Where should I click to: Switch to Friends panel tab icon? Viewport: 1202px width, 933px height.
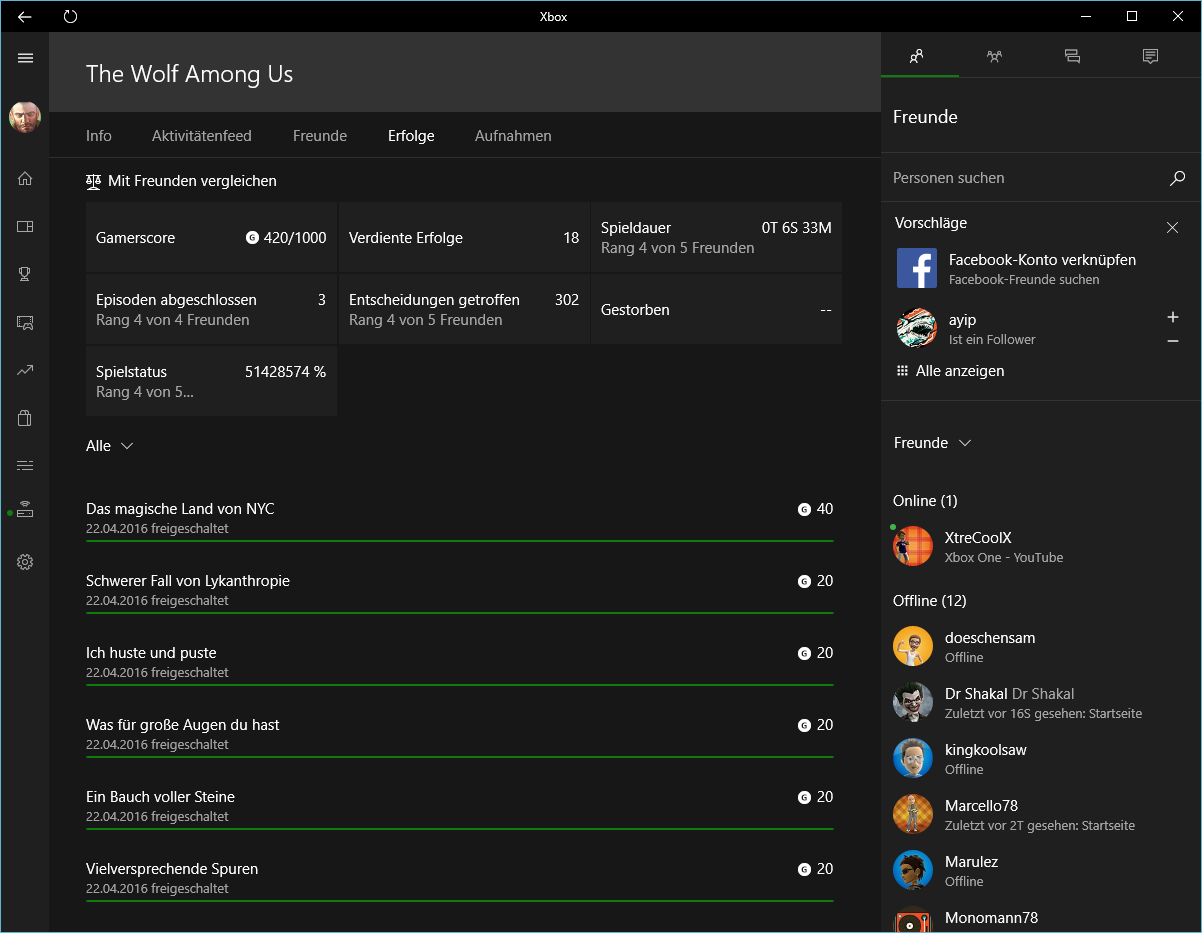(x=917, y=56)
